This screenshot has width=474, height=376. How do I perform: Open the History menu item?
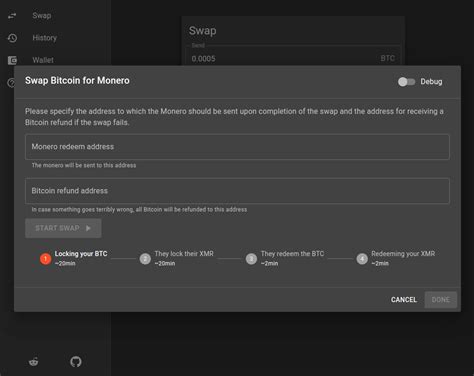tap(45, 38)
